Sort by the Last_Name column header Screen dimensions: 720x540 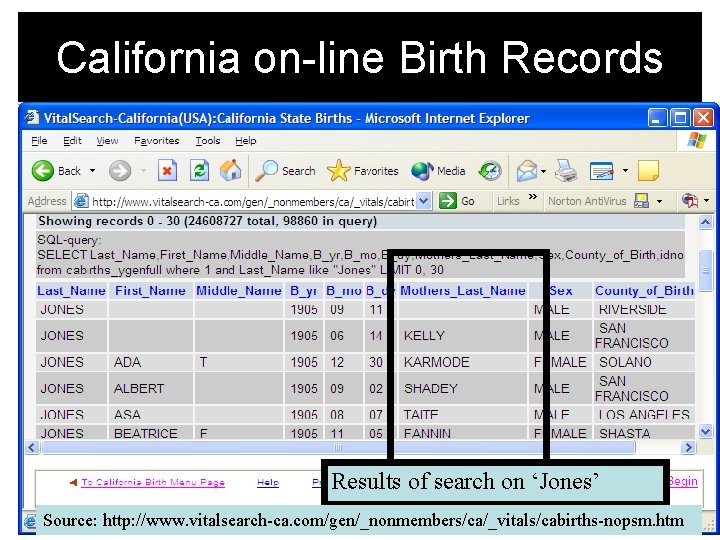coord(71,291)
